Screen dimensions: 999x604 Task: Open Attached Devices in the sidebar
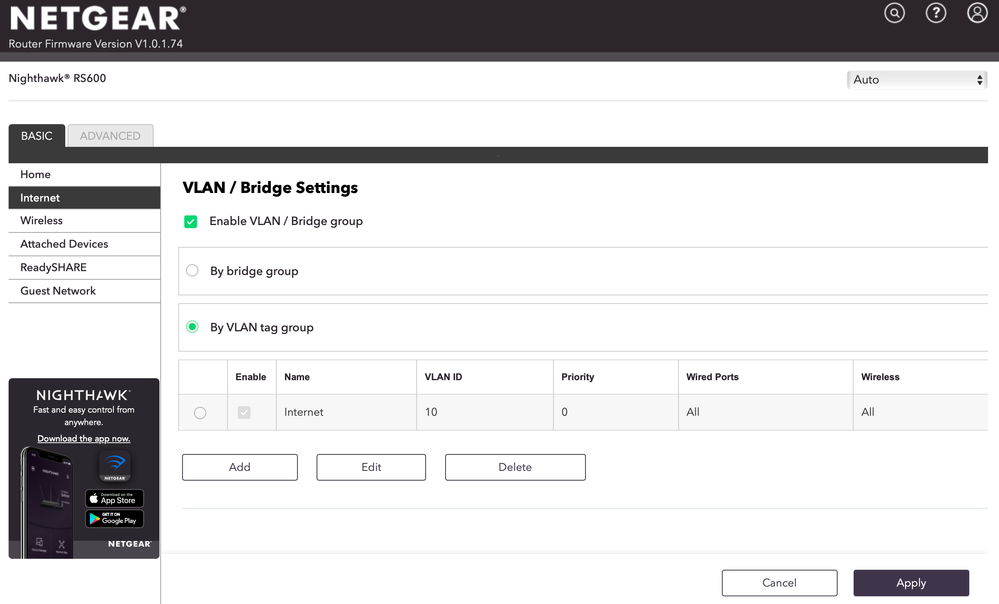[x=64, y=244]
